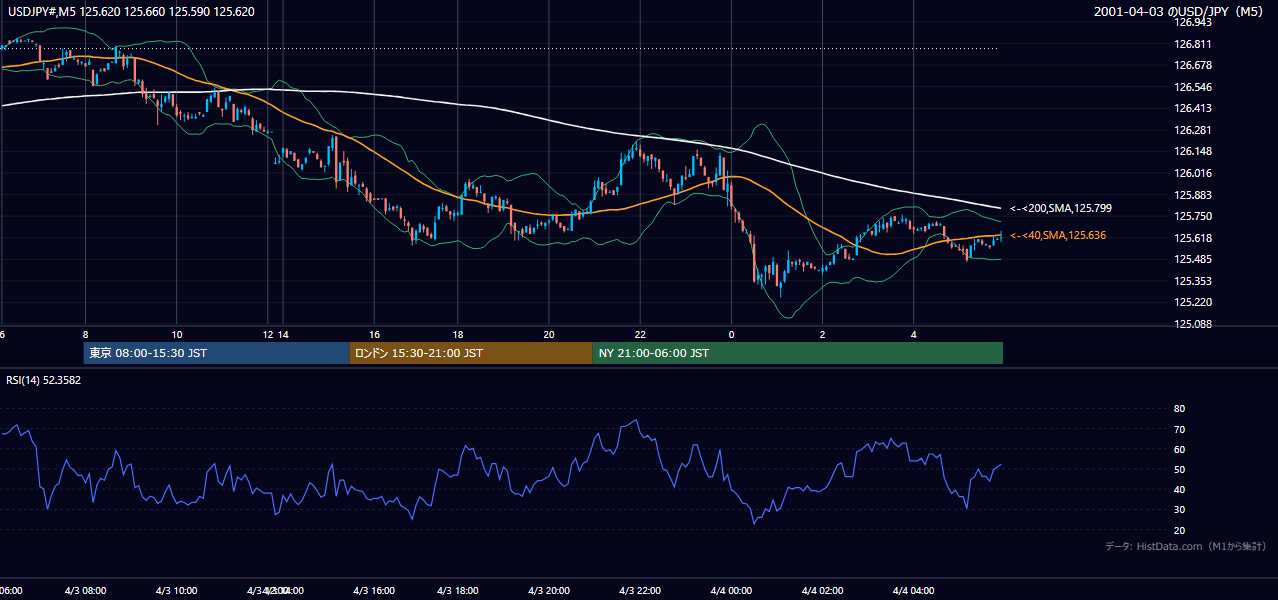1278x600 pixels.
Task: Click the 4/3 22:00 bottom time label
Action: point(640,590)
